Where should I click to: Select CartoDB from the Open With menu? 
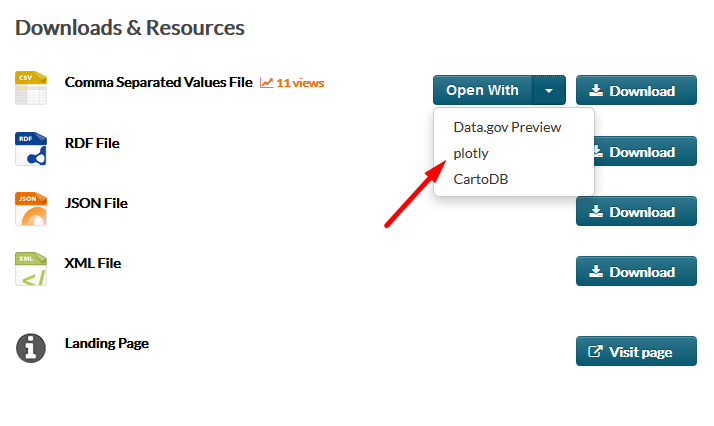[x=481, y=179]
